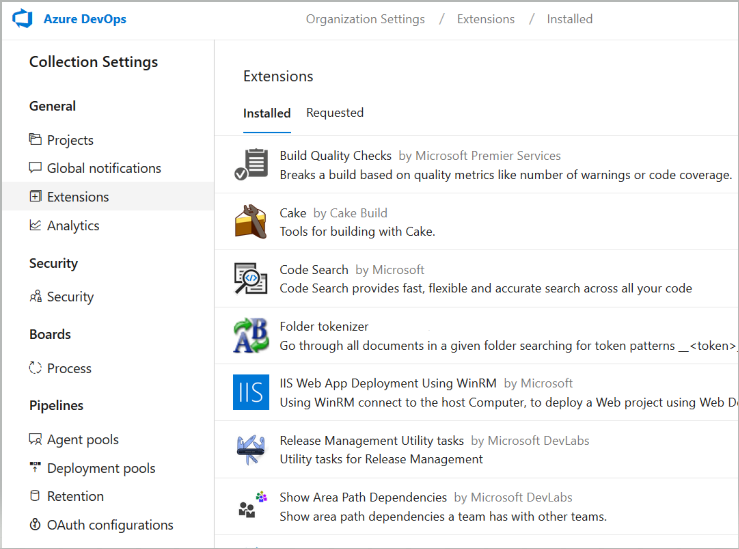Click the Deployment pools icon
Viewport: 739px width, 549px height.
click(35, 467)
